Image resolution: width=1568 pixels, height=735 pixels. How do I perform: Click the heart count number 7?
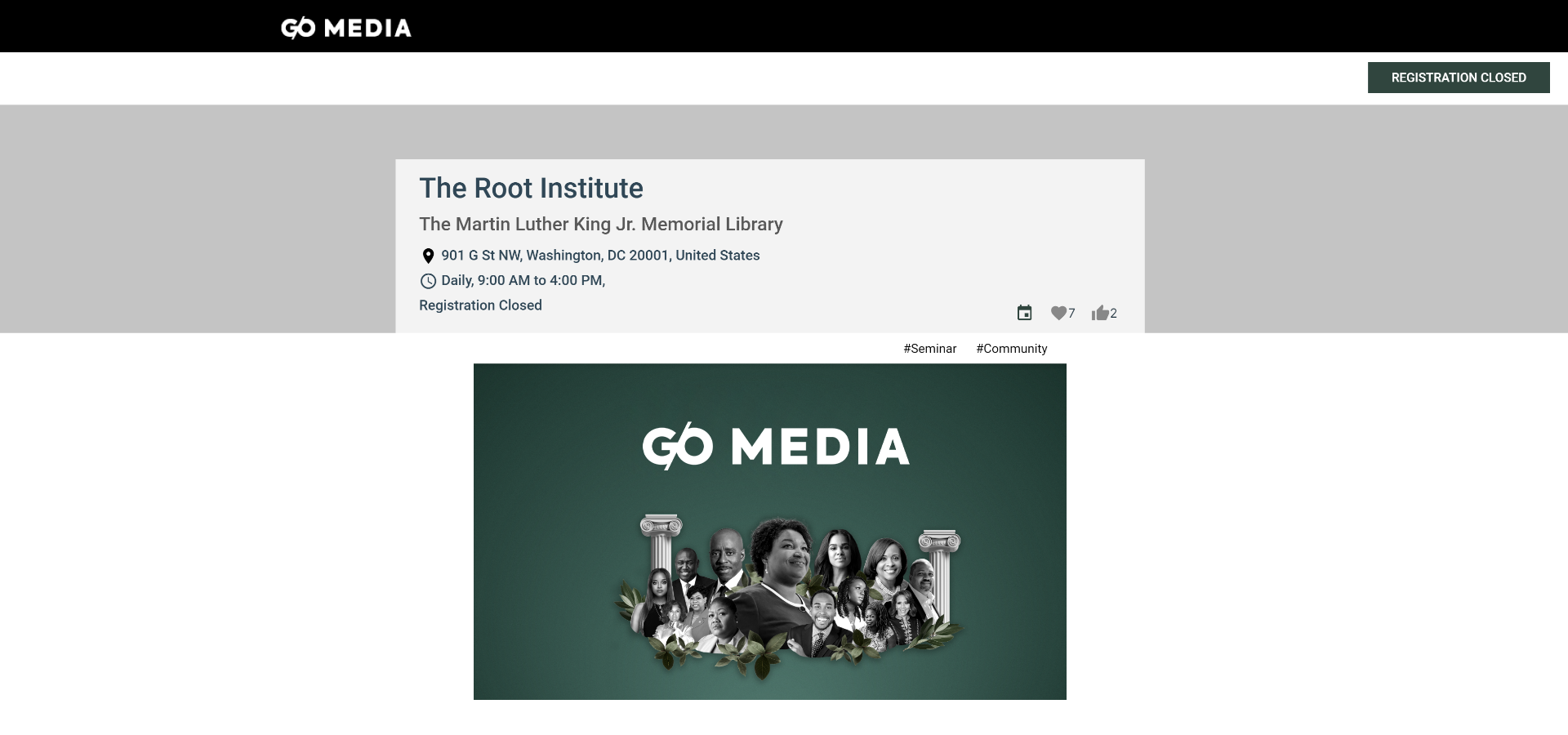point(1071,314)
